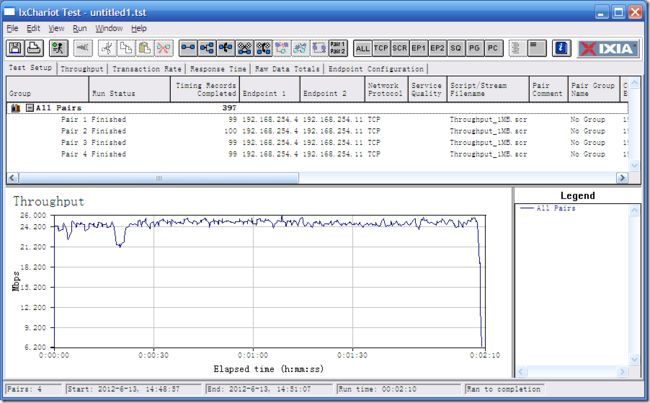Click the Paste (clipboard) toolbar icon
The height and width of the screenshot is (403, 650).
pyautogui.click(x=145, y=48)
